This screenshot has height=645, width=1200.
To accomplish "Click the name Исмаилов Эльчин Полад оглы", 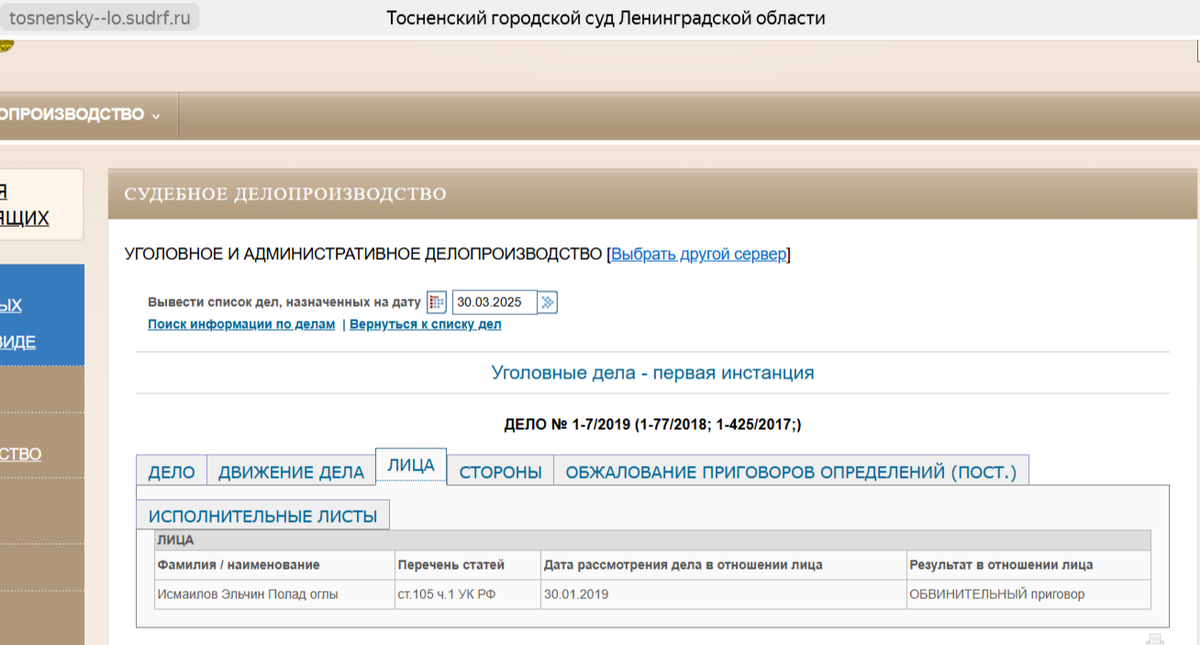I will 248,594.
